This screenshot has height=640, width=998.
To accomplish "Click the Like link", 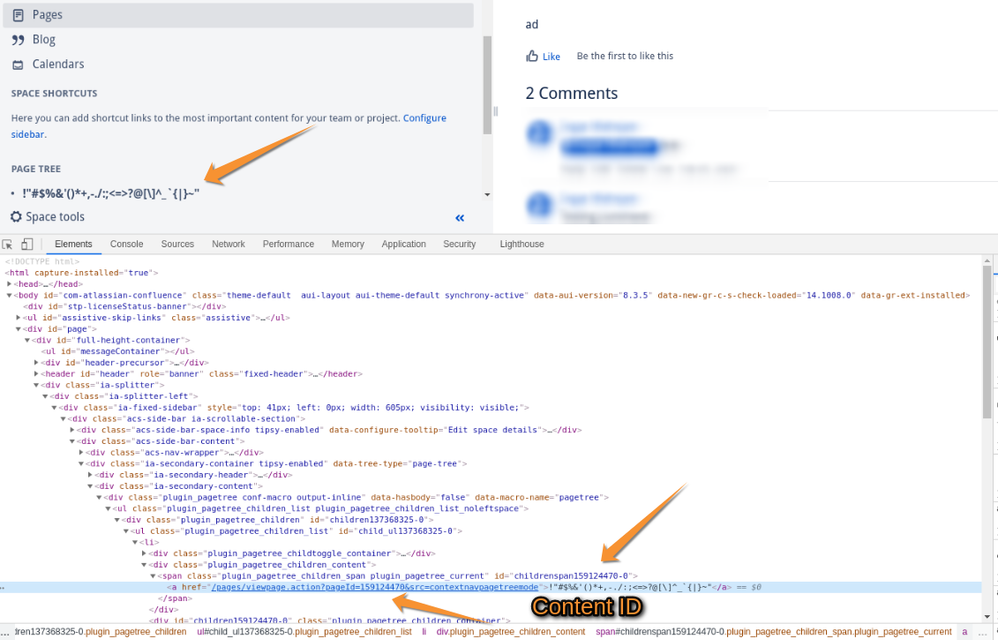I will coord(551,57).
